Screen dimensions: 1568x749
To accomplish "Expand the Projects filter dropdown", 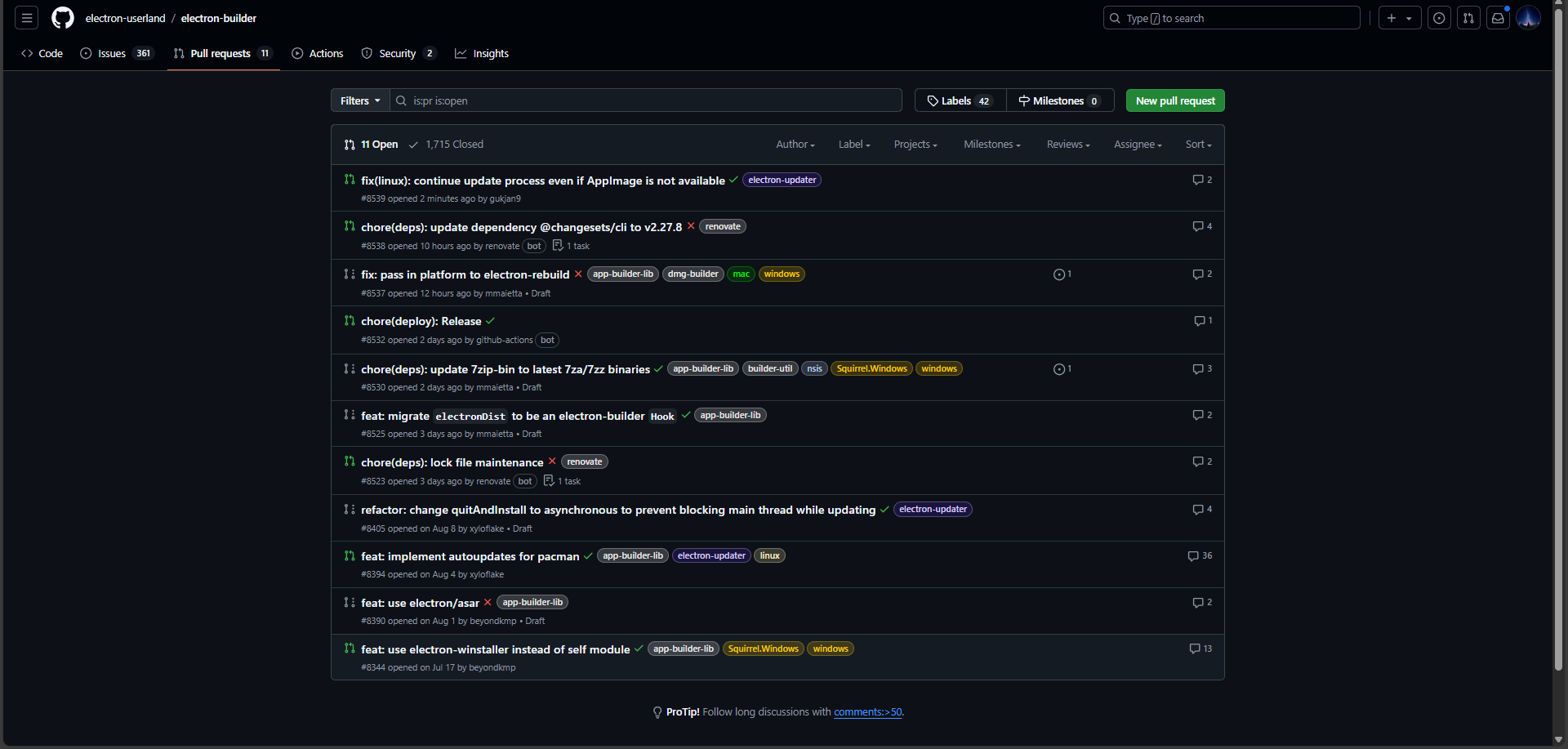I will [x=915, y=145].
